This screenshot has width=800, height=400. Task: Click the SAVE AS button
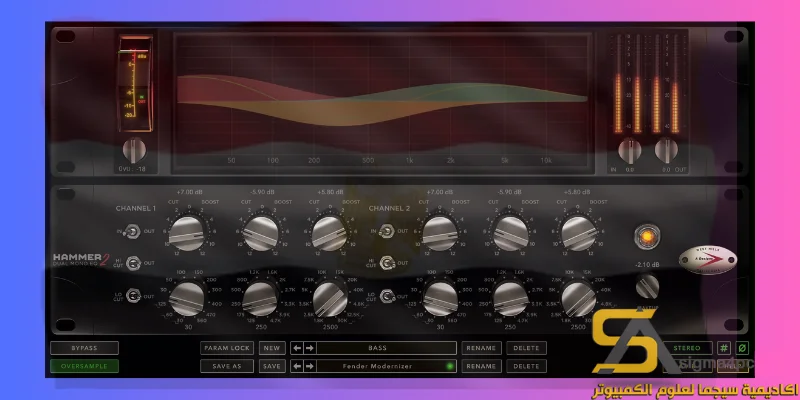pyautogui.click(x=227, y=366)
